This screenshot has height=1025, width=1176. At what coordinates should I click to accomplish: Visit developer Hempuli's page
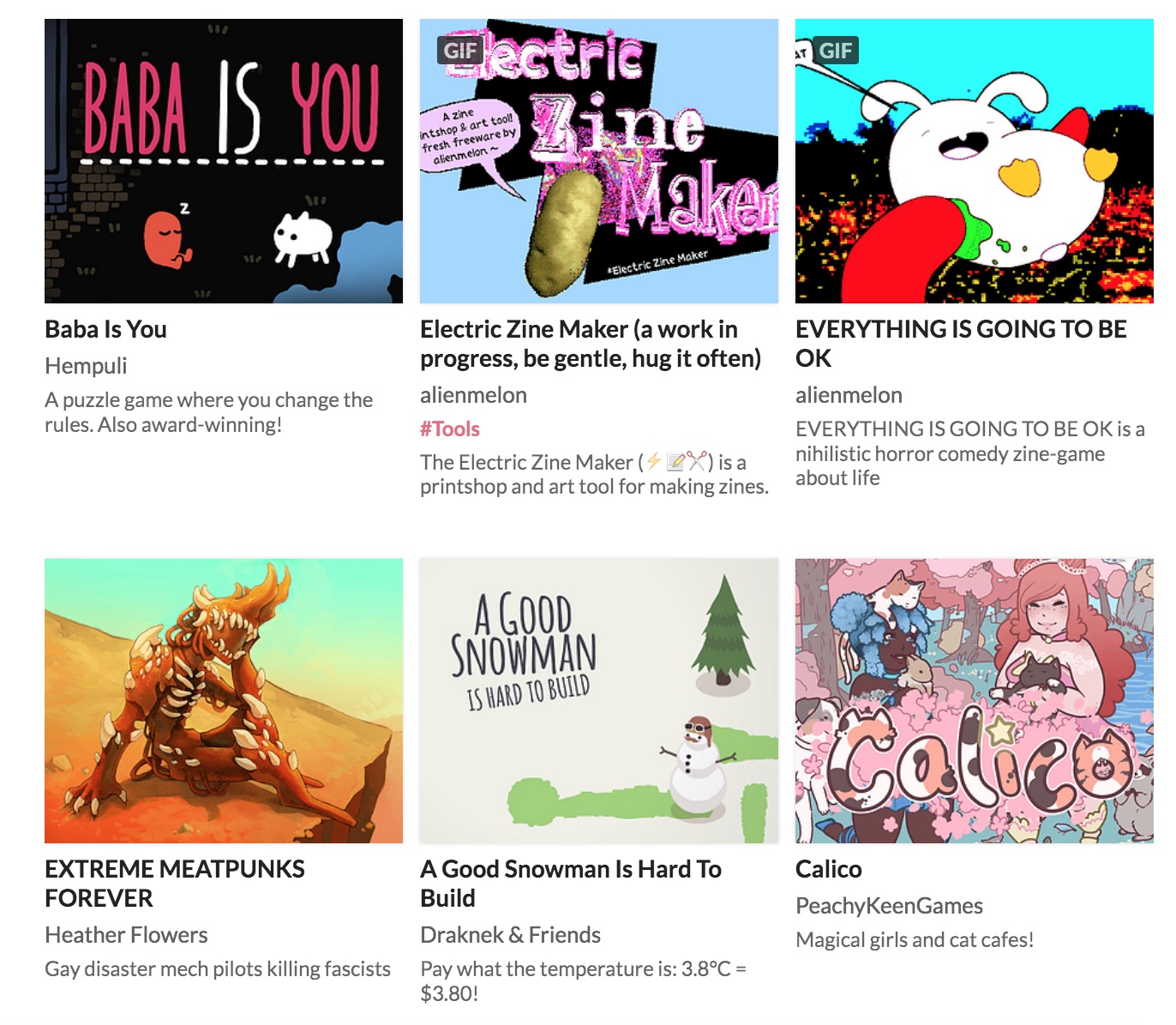(86, 366)
